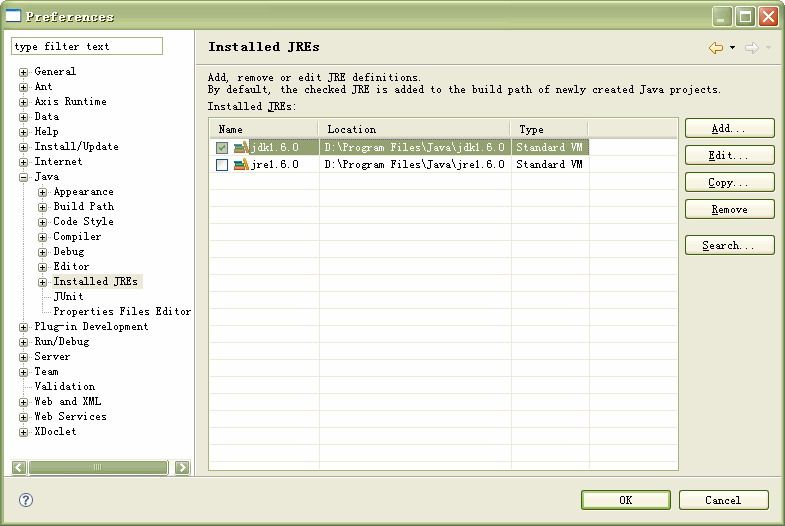
Task: Click the Add... button
Action: pos(729,128)
